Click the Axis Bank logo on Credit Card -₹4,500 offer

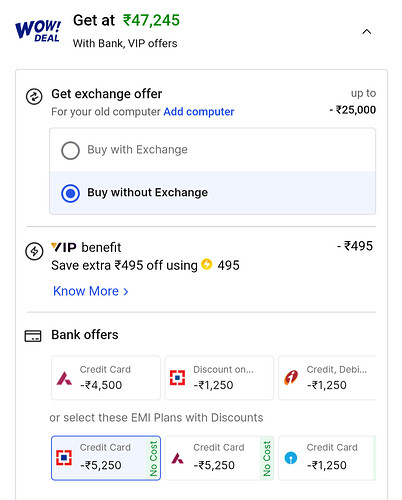(64, 378)
